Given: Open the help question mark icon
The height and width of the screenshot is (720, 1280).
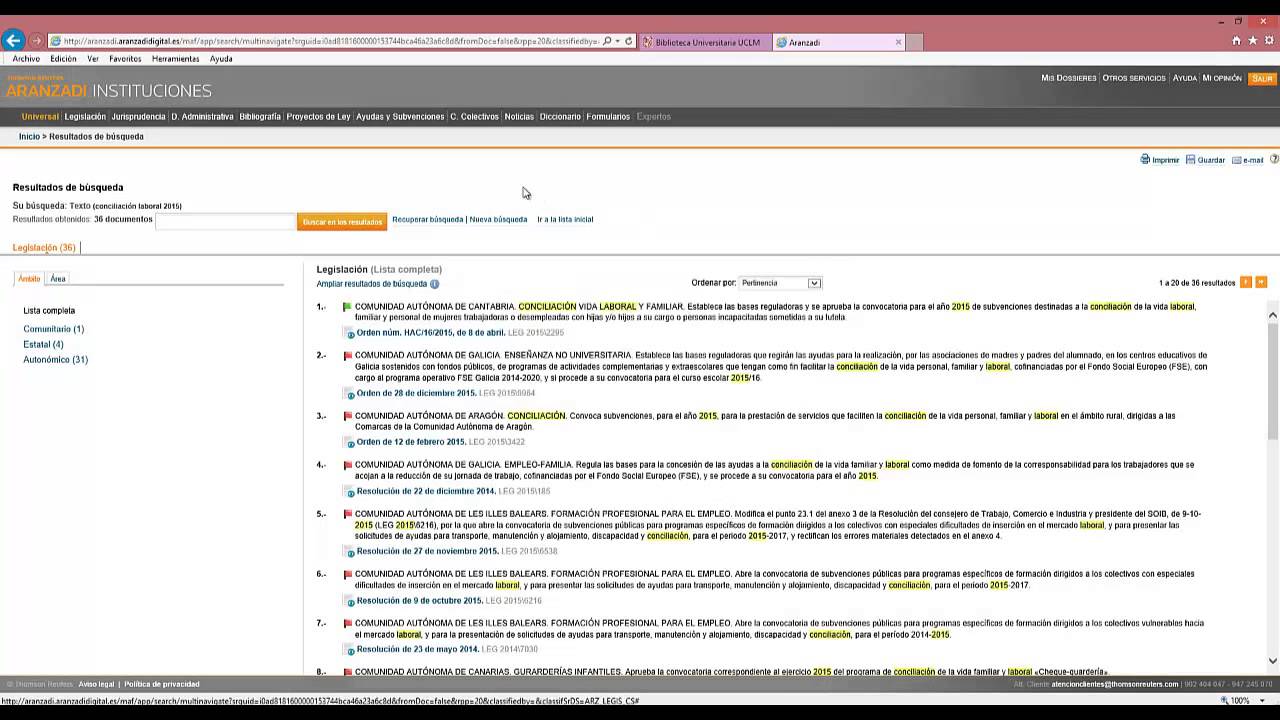Looking at the screenshot, I should 1274,159.
